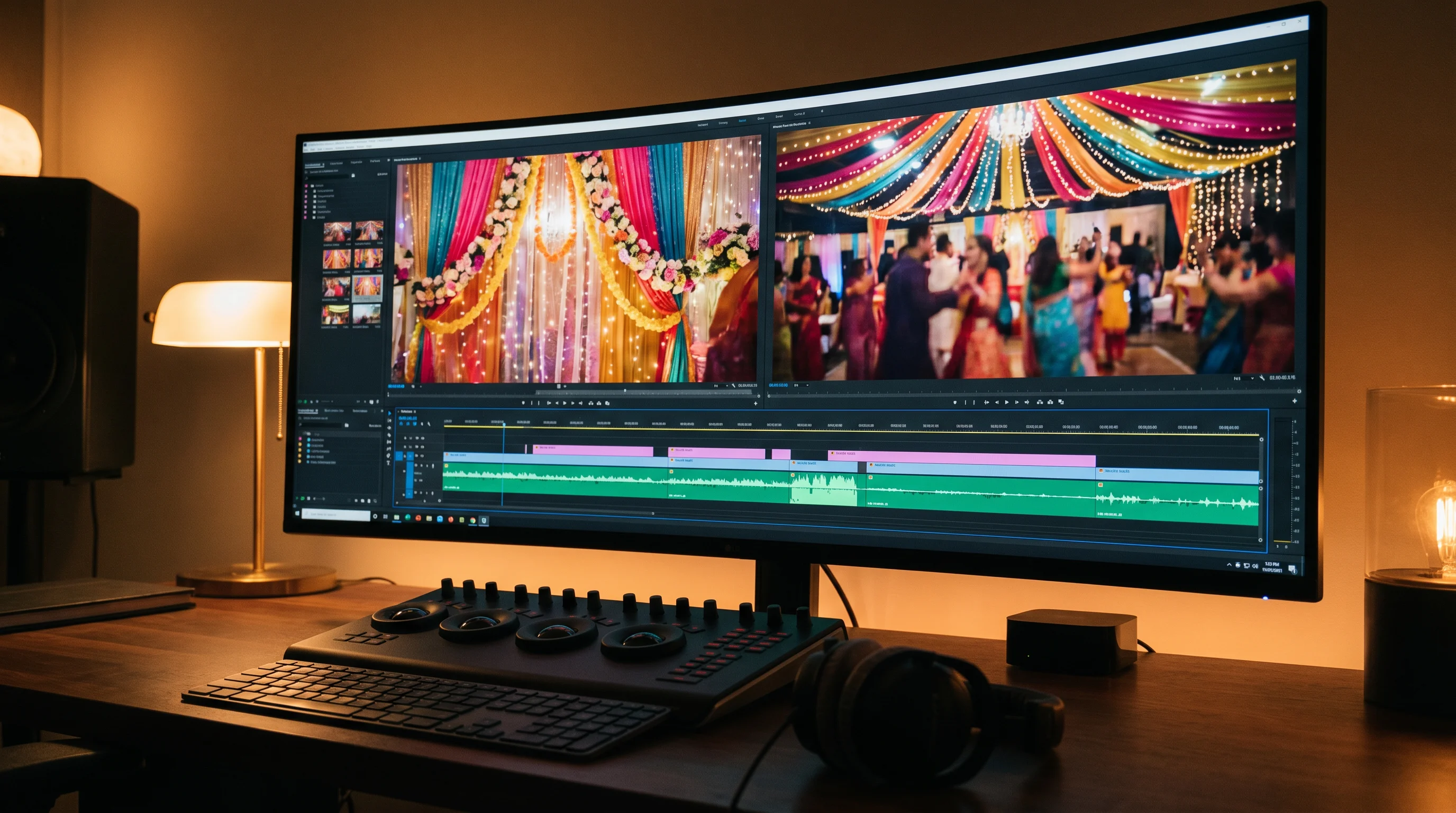
Task: Toggle the blue V1 track target
Action: 411,456
